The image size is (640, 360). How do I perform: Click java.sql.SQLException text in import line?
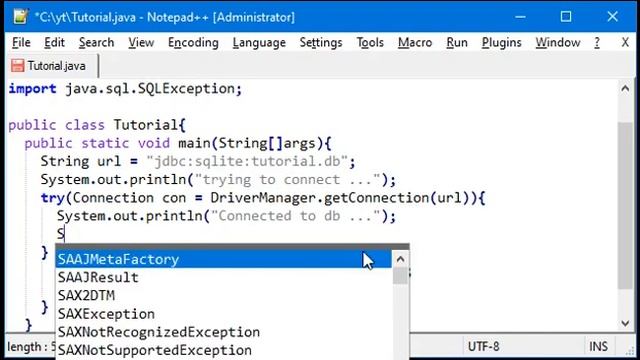click(x=149, y=89)
